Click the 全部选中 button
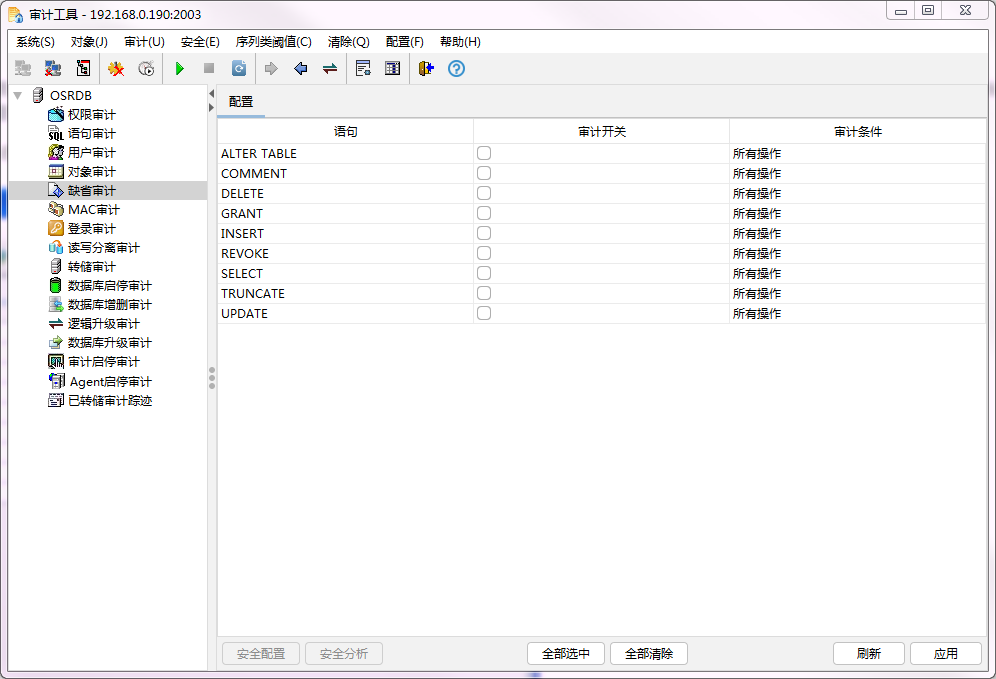This screenshot has width=996, height=679. pyautogui.click(x=565, y=653)
